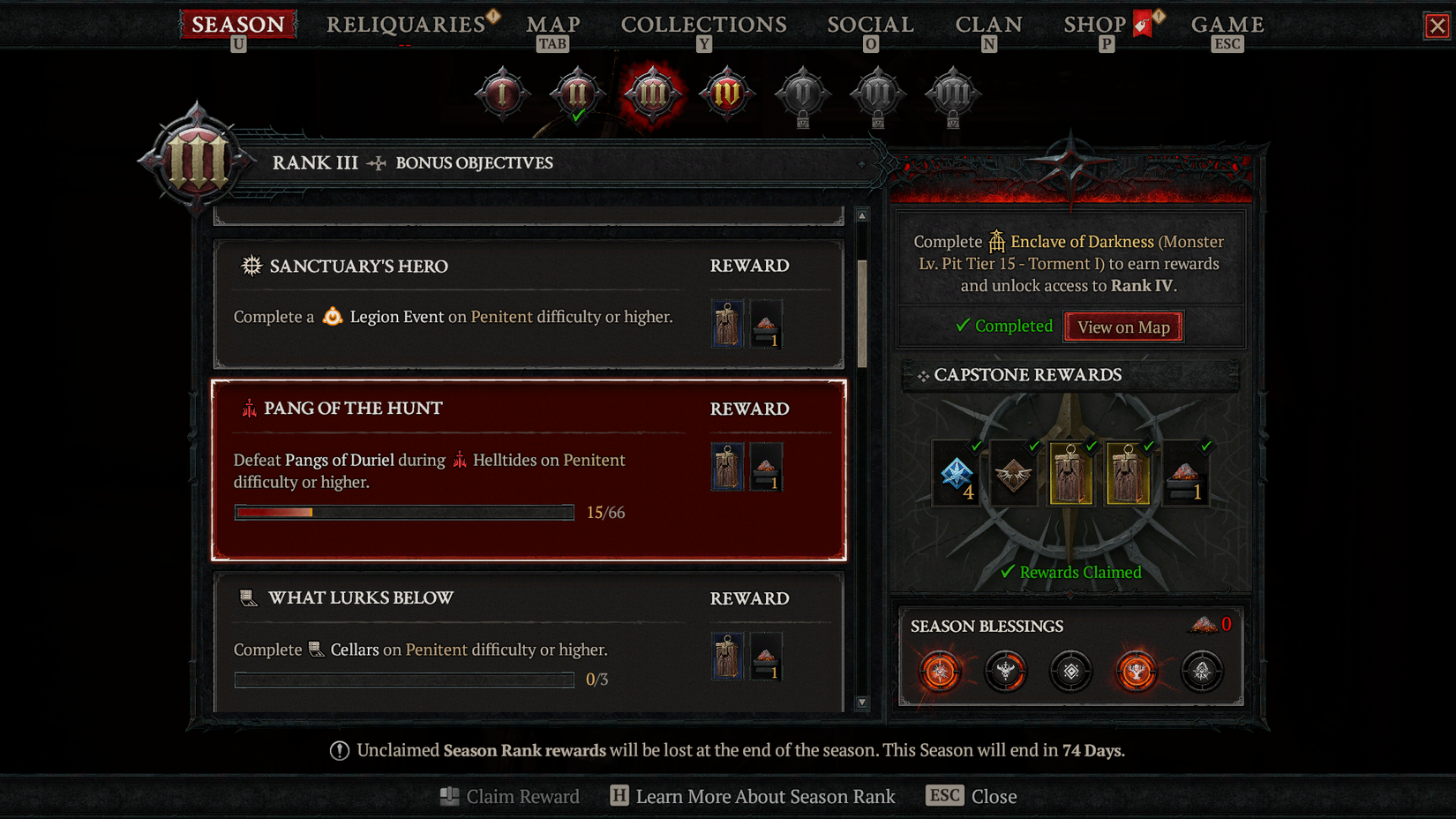The width and height of the screenshot is (1456, 819).
Task: Click the second Season Blessing icon
Action: pyautogui.click(x=1005, y=672)
